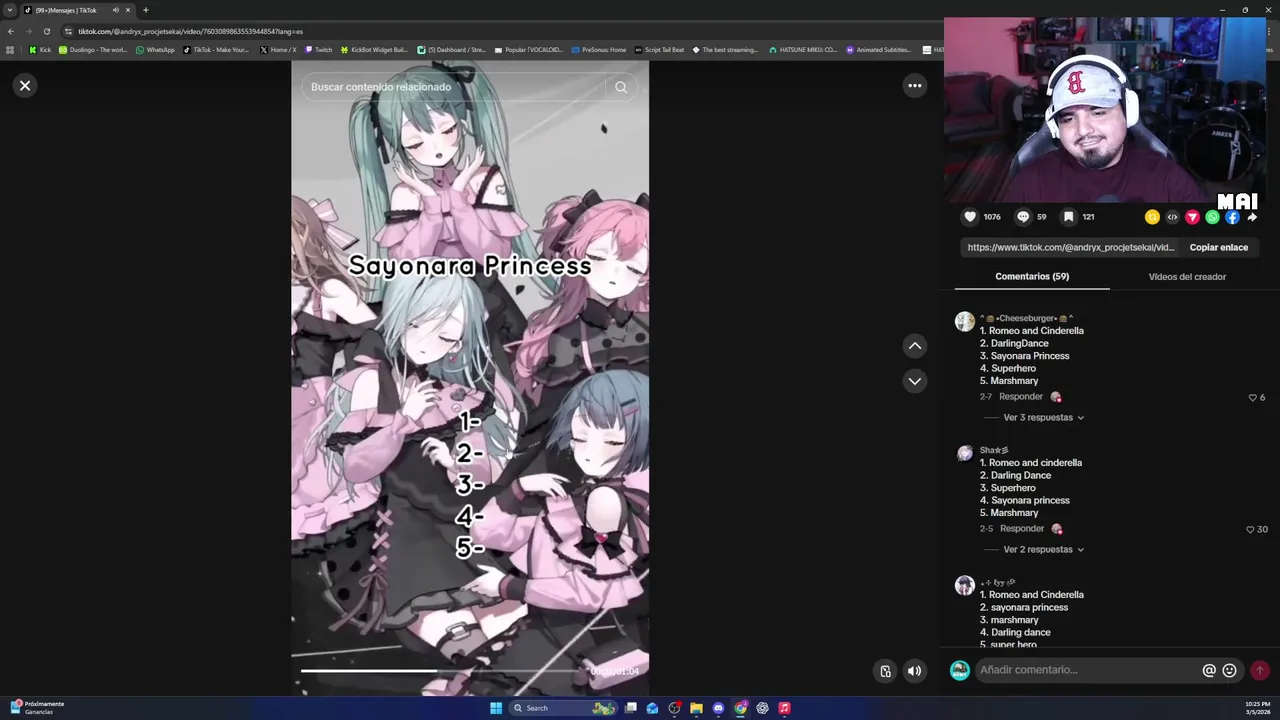The height and width of the screenshot is (720, 1280).
Task: Like the Cheeseburger comment with 6 likes
Action: (x=1252, y=398)
